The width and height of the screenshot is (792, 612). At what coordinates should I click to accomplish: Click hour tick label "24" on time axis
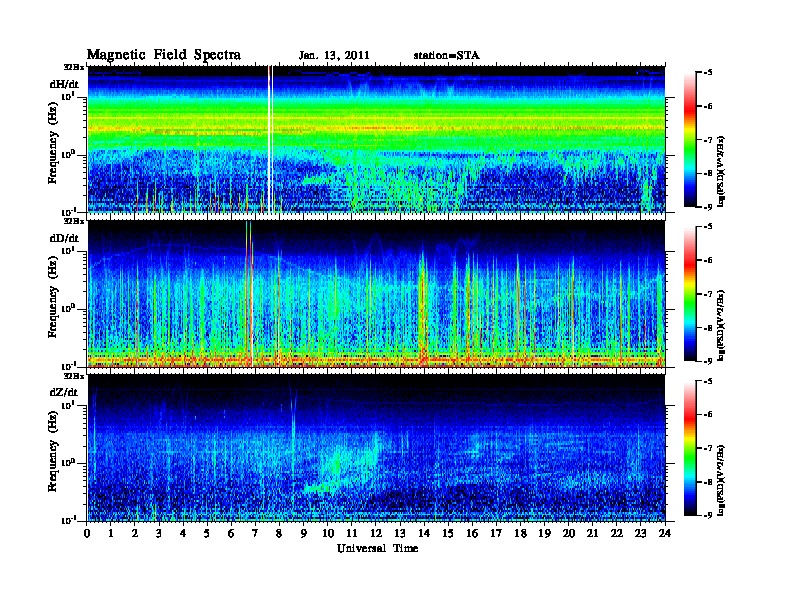point(665,534)
